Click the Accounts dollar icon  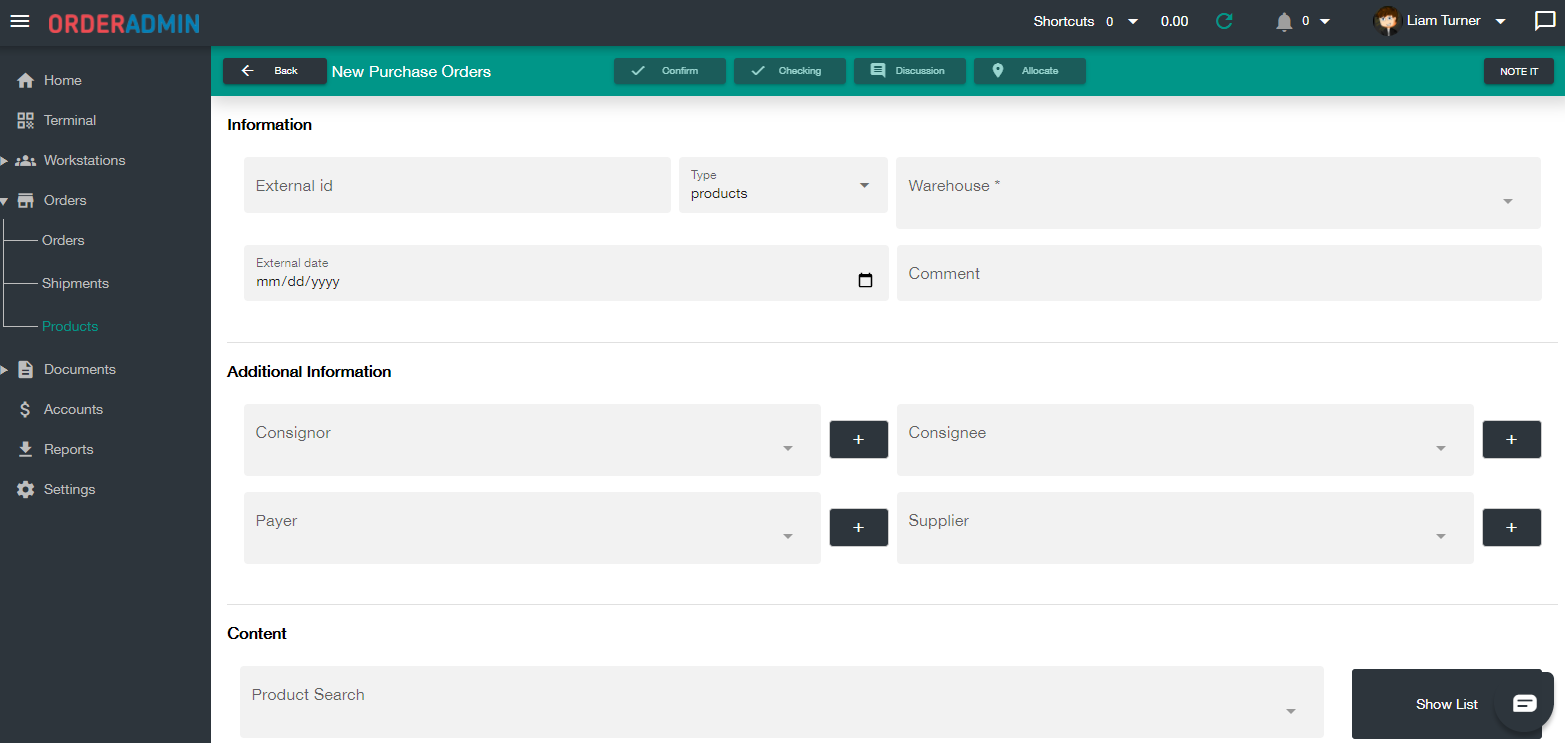click(26, 409)
